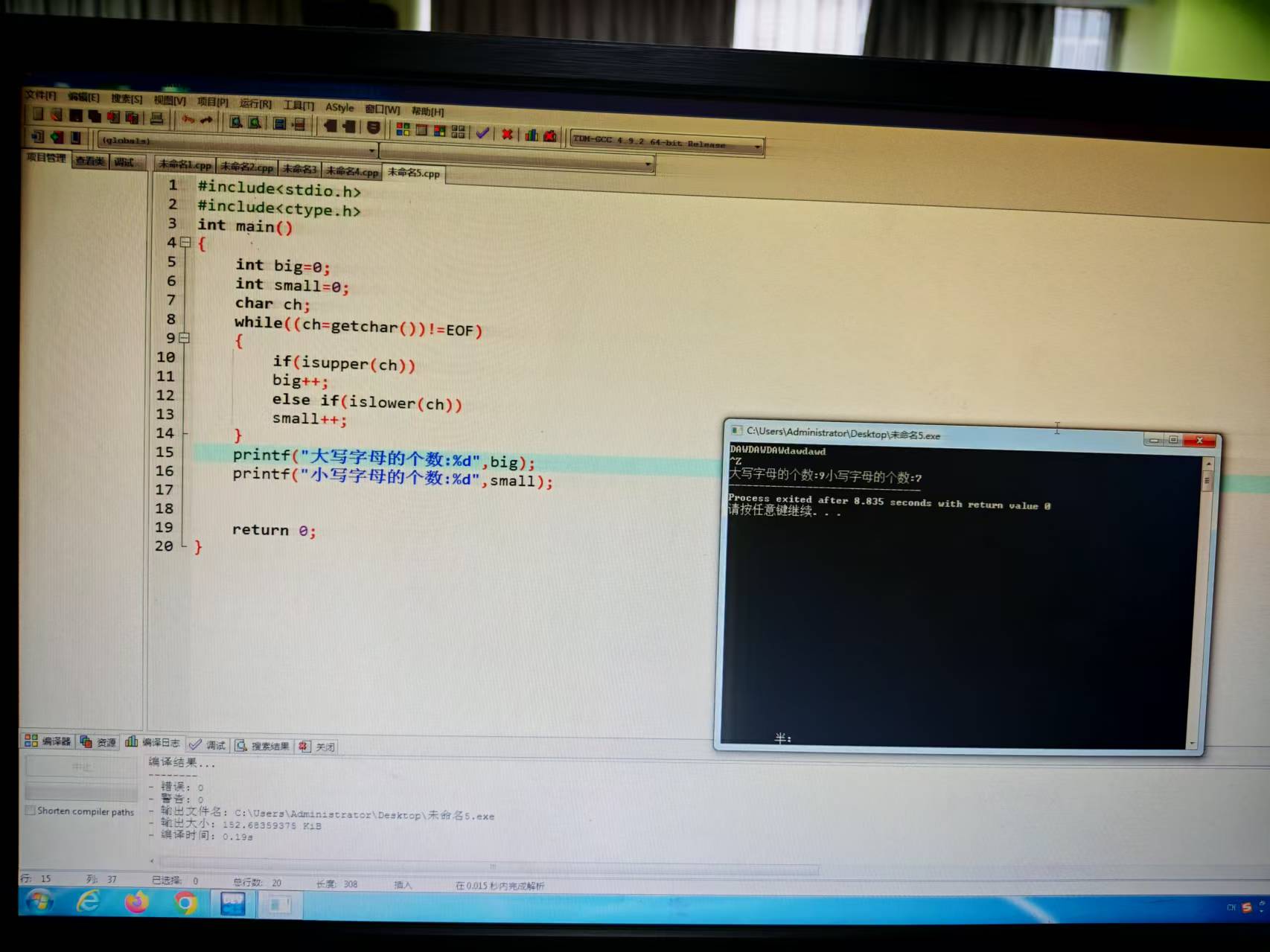Click the Save All toolbar icon
This screenshot has width=1270, height=952.
tap(95, 116)
